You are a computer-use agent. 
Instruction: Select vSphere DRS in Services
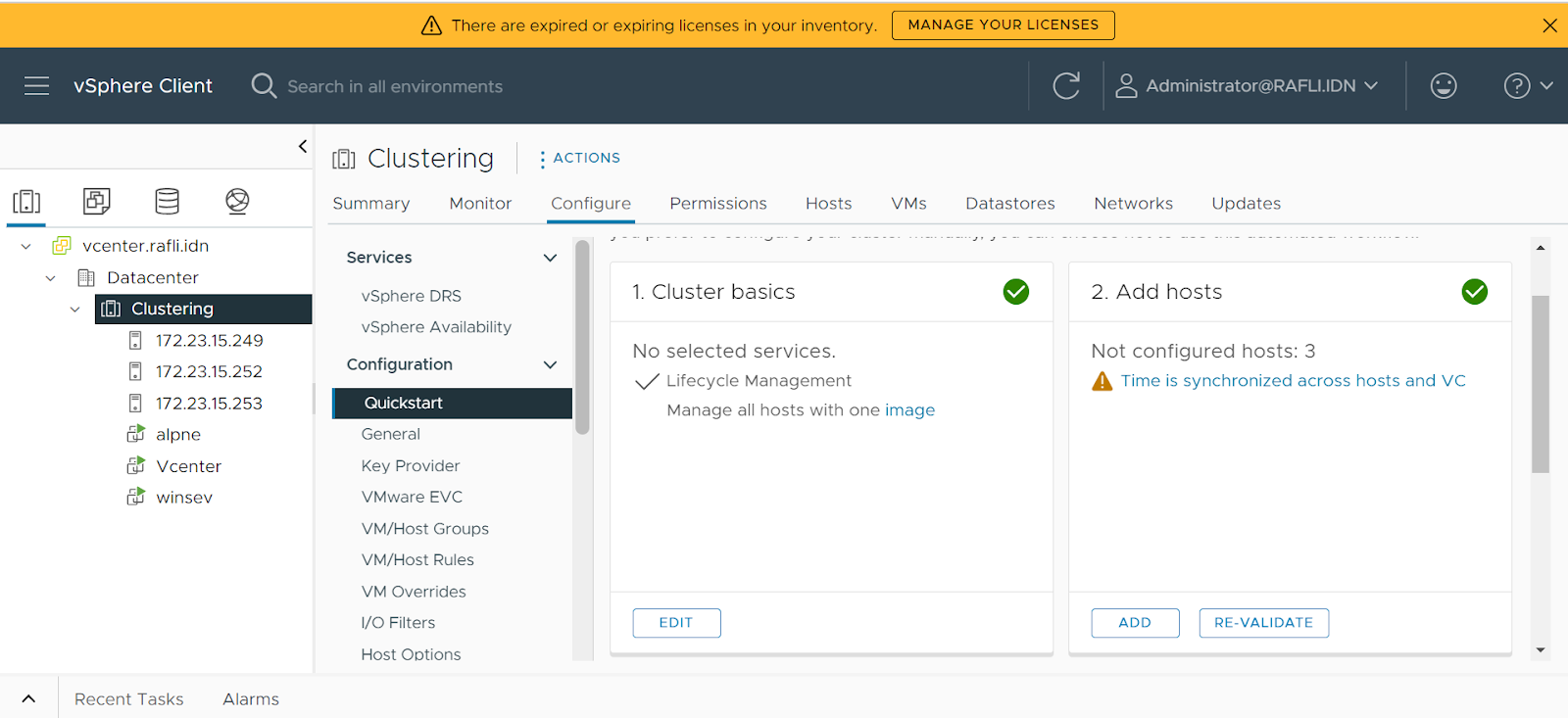[412, 296]
